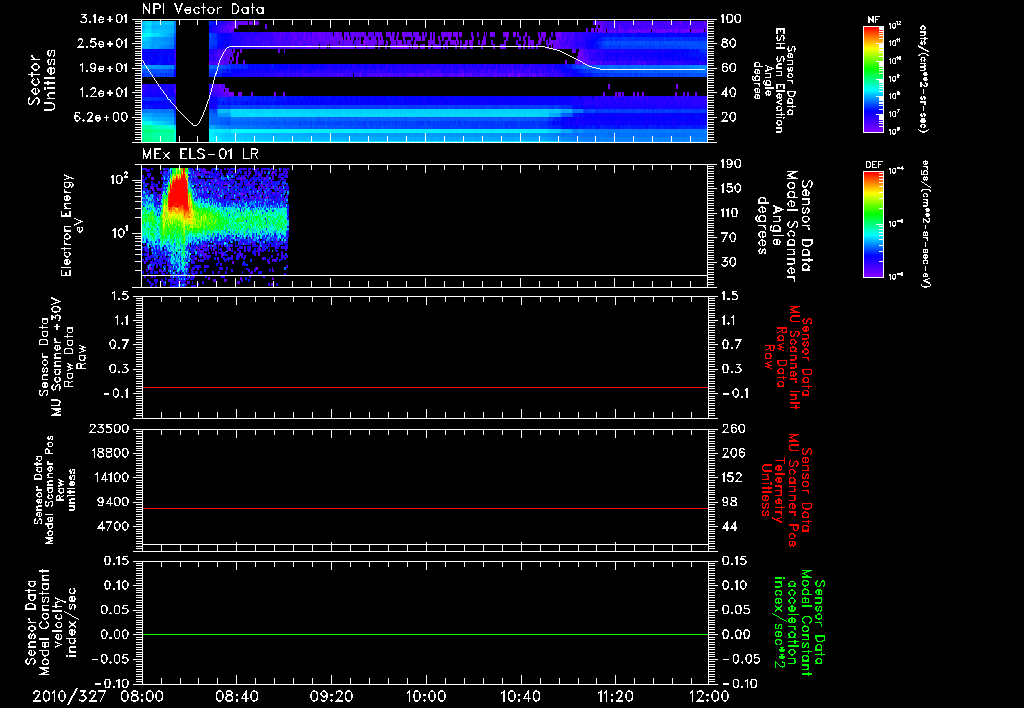Image resolution: width=1024 pixels, height=708 pixels.
Task: Click the Electron Energy eV axis label
Action: pos(73,225)
